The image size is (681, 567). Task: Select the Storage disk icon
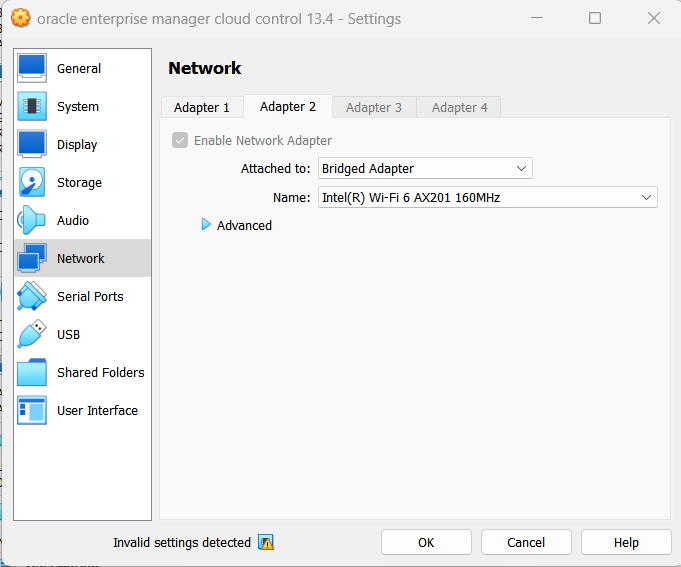pos(32,182)
